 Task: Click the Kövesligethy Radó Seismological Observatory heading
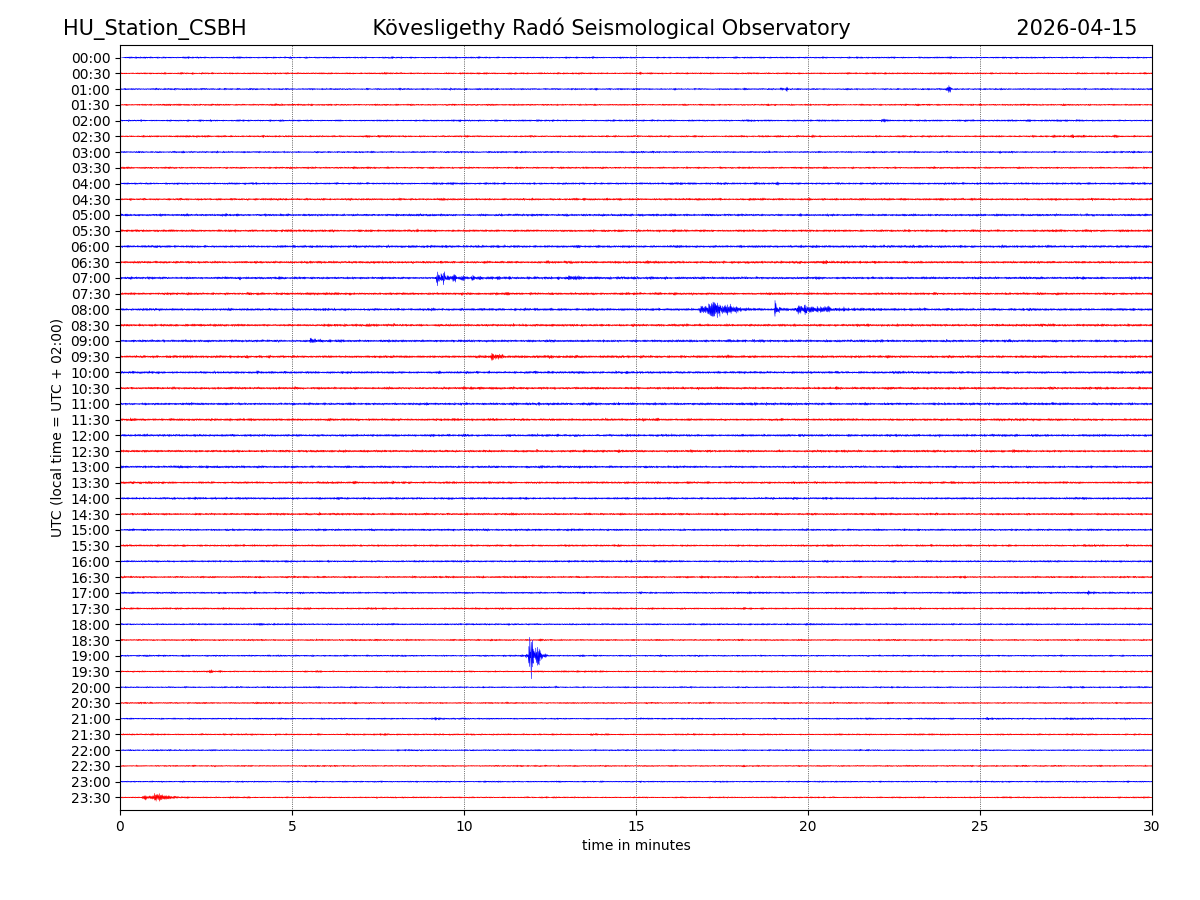[x=611, y=28]
